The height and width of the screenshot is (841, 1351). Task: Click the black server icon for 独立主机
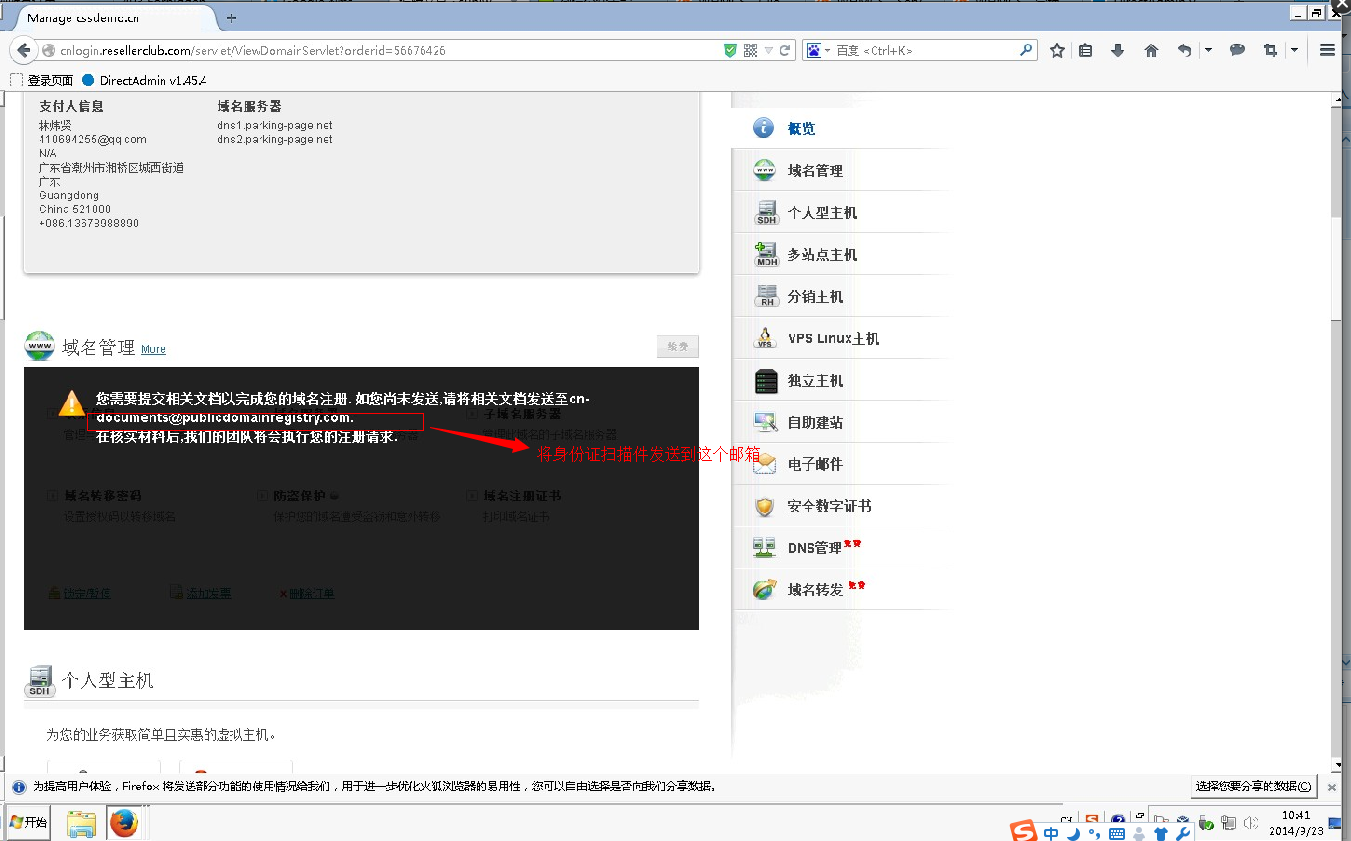766,380
